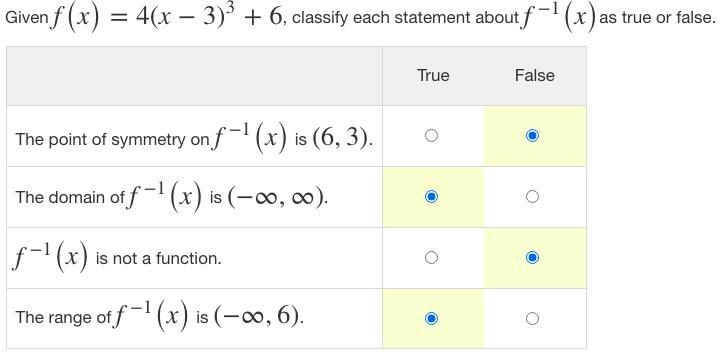
Task: Choose False for 'is not a function'
Action: [532, 257]
